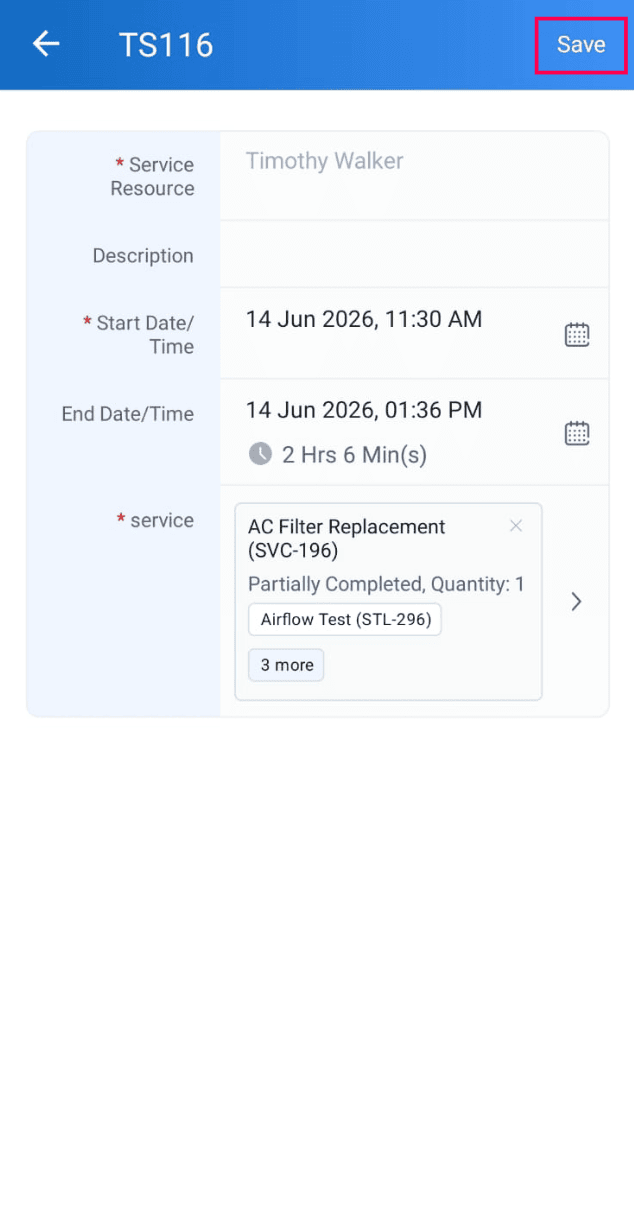634x1232 pixels.
Task: Edit the Timothy Walker service resource field
Action: [414, 176]
